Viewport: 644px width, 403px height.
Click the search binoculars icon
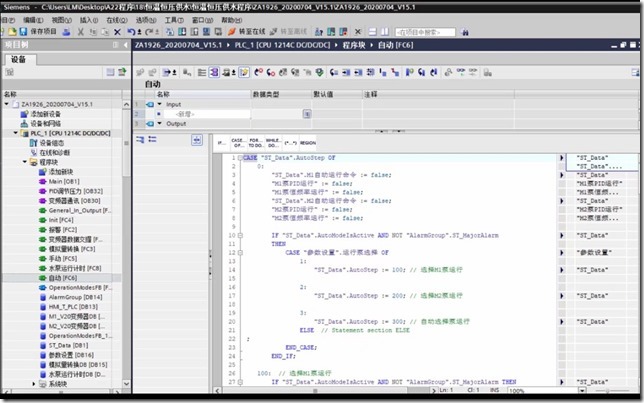465,32
